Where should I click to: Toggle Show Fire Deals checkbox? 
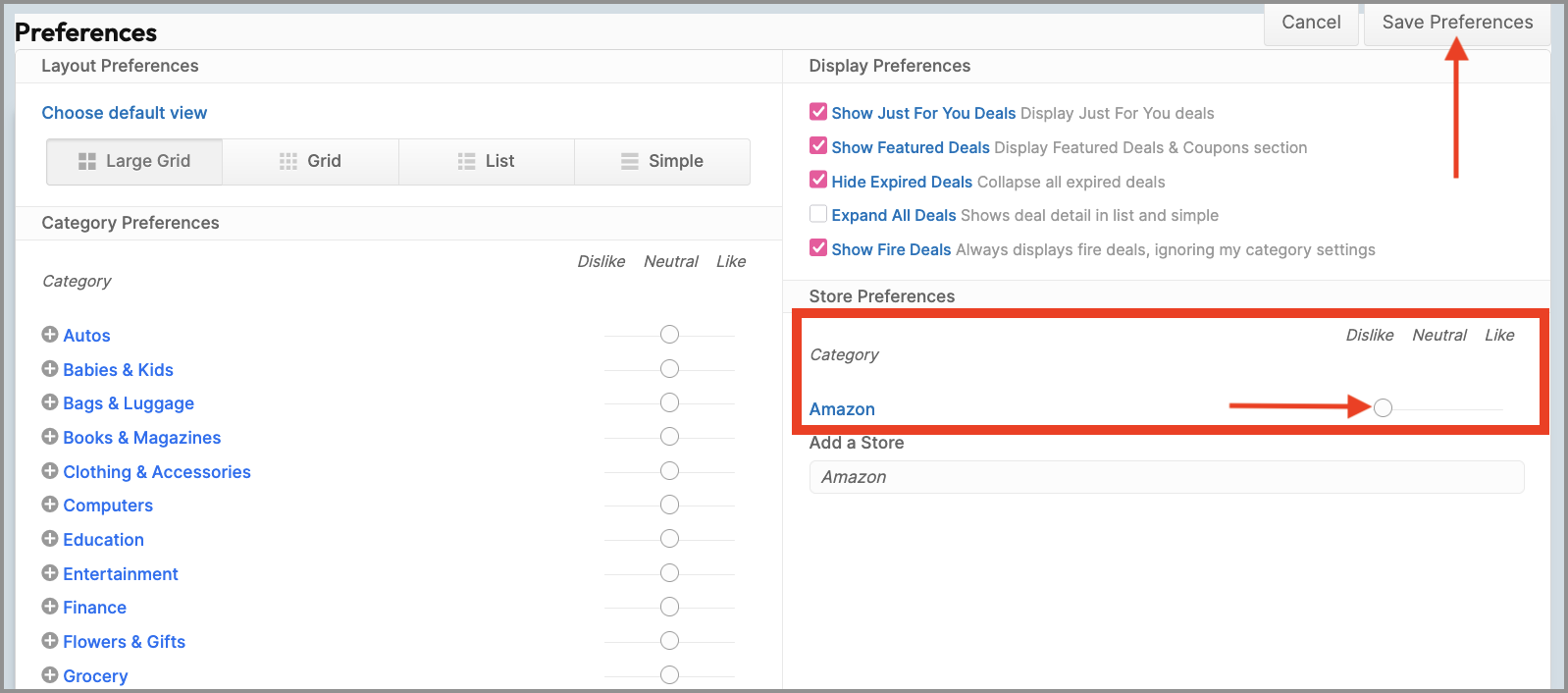click(818, 248)
